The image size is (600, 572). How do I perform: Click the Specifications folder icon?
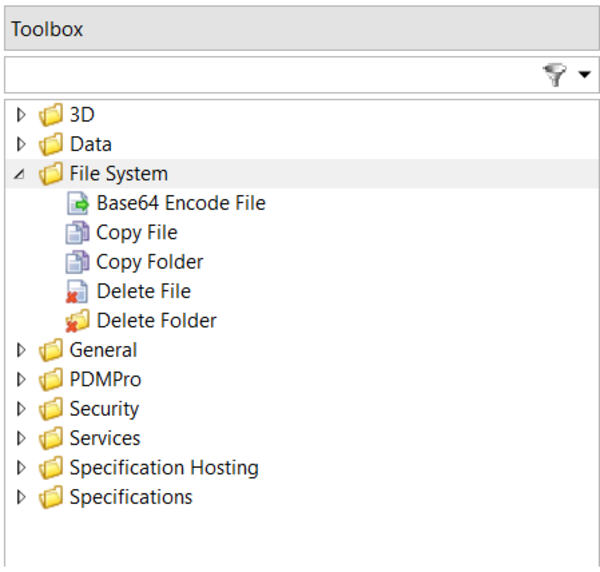point(51,497)
